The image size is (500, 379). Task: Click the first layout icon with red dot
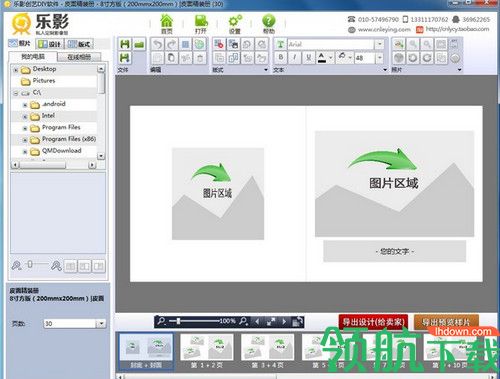[219, 44]
